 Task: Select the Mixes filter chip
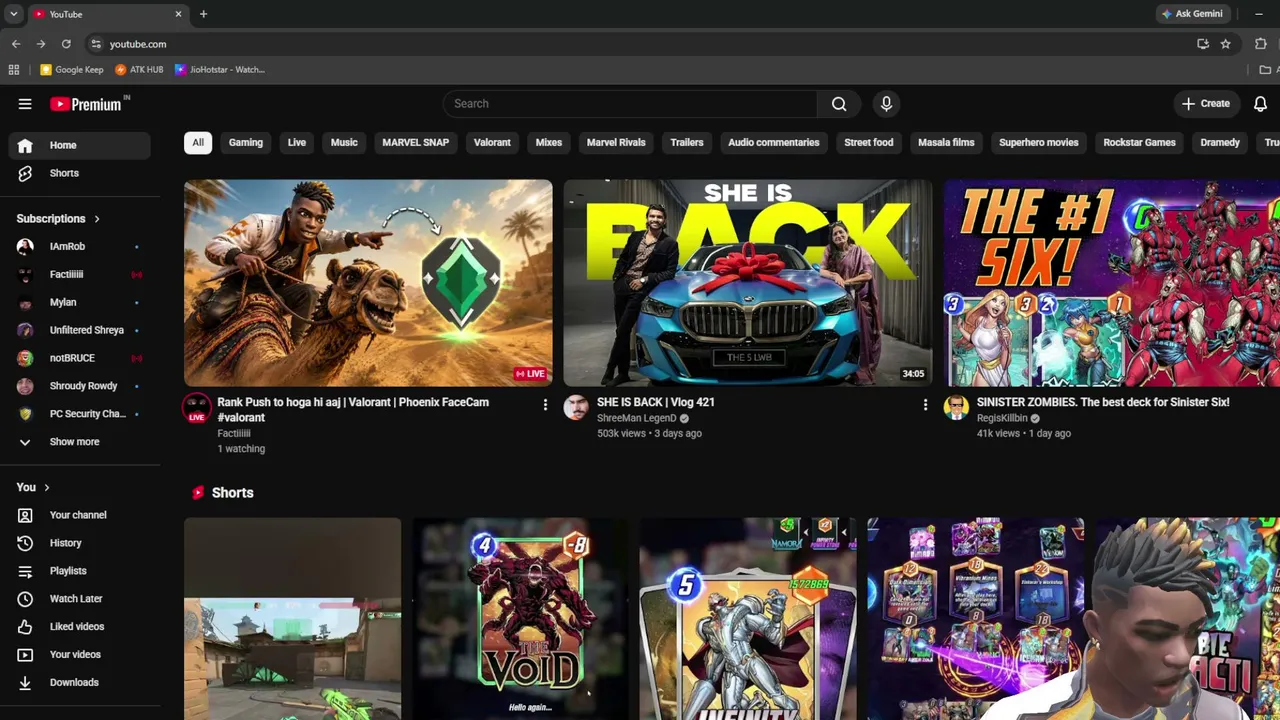tap(549, 143)
